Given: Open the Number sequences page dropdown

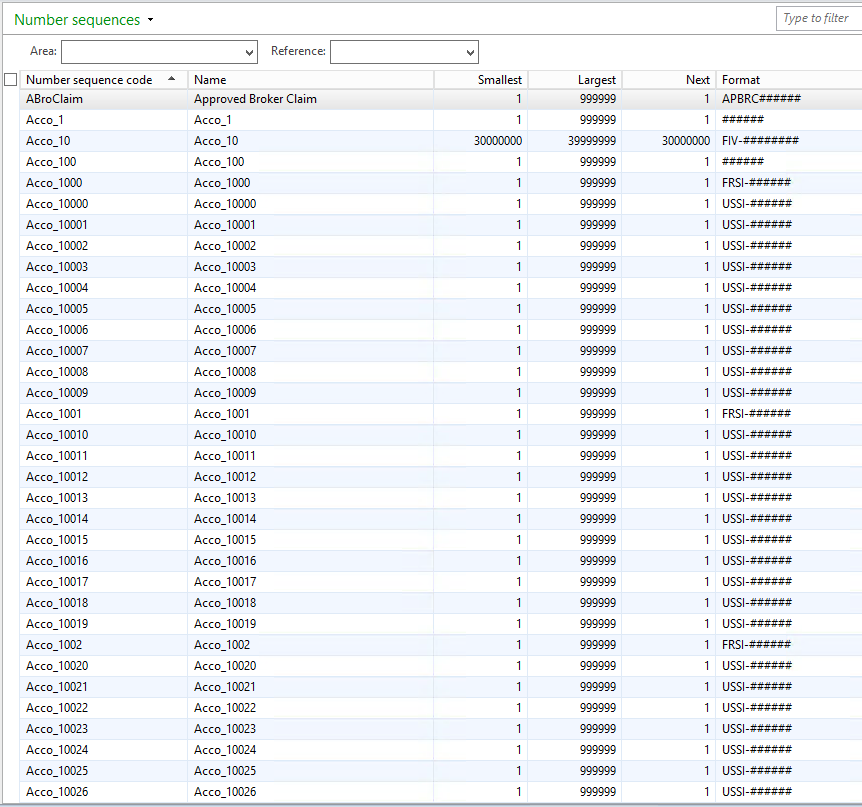Looking at the screenshot, I should (x=151, y=19).
